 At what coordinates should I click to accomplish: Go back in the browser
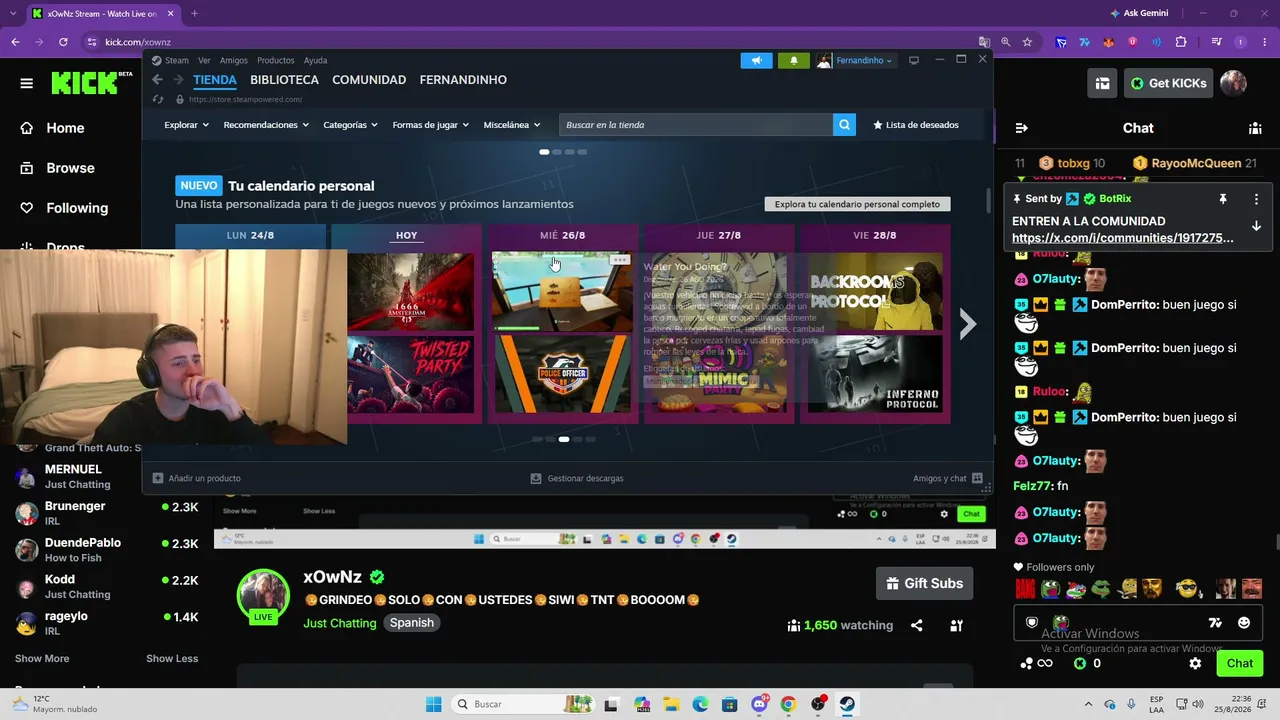(x=15, y=42)
